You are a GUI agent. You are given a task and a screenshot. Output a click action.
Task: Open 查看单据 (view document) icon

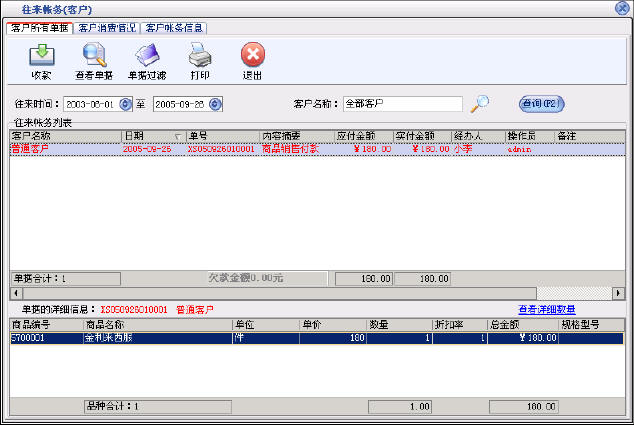coord(94,55)
